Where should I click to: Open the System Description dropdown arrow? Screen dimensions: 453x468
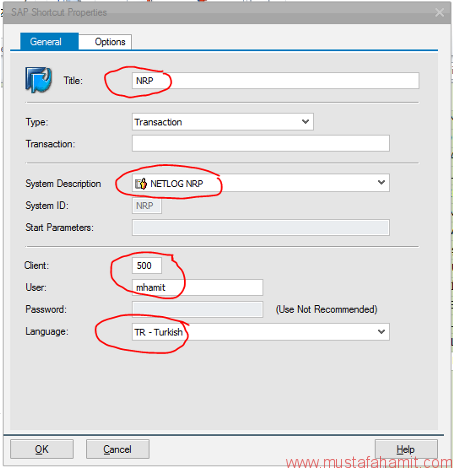tap(381, 183)
